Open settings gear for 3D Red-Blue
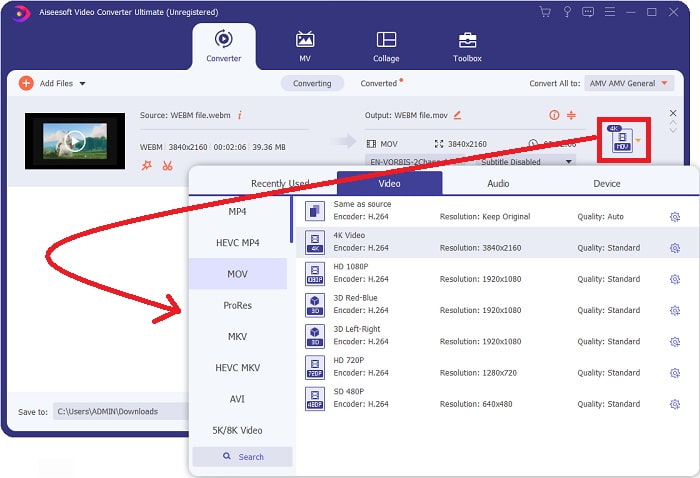The height and width of the screenshot is (478, 700). point(675,311)
